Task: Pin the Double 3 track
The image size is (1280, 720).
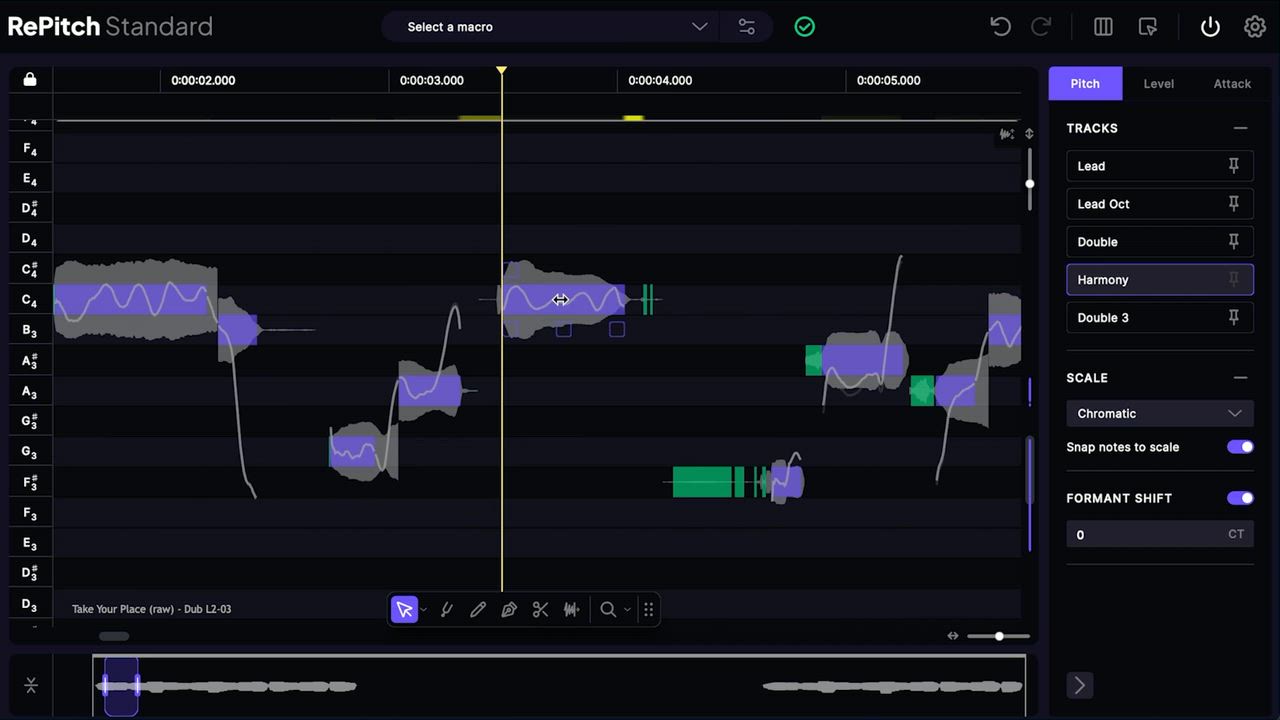Action: click(x=1233, y=318)
